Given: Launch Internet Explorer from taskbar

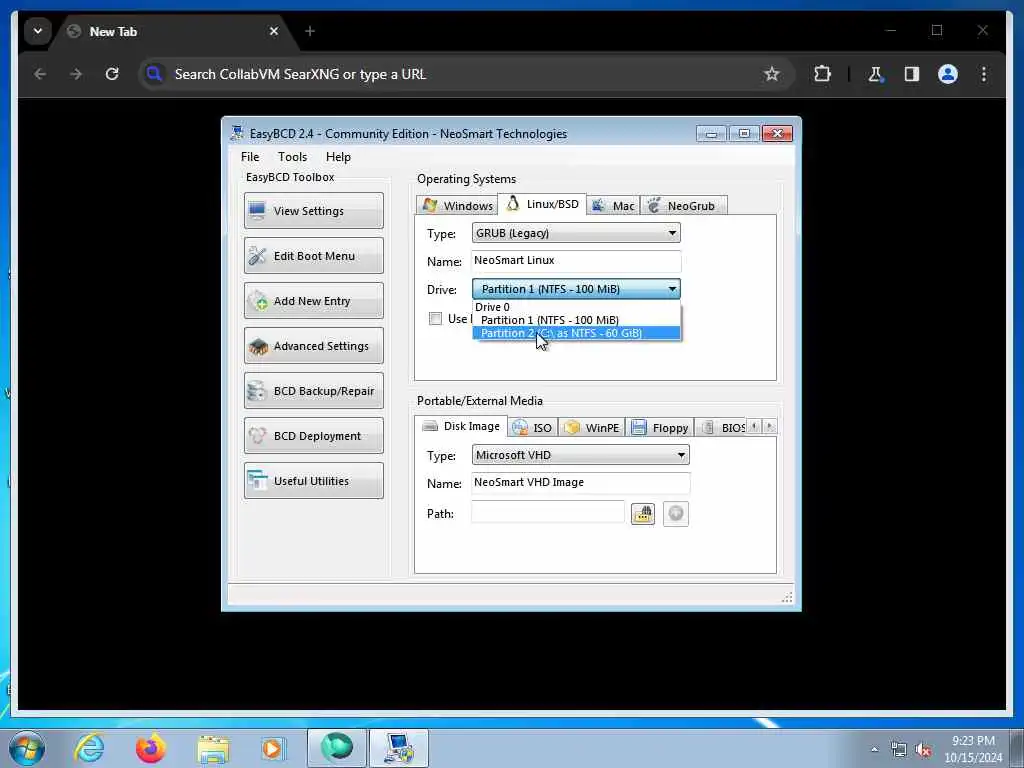Looking at the screenshot, I should click(89, 748).
